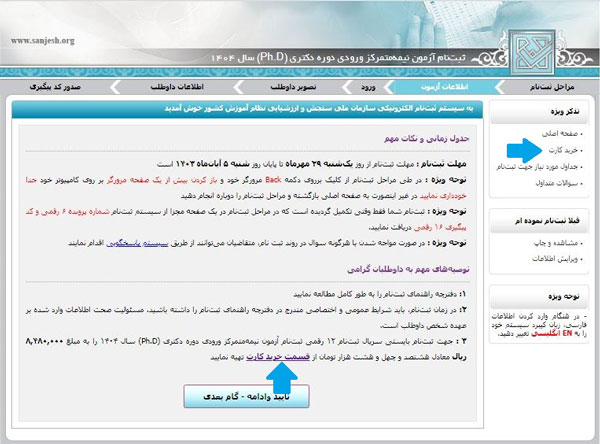
Task: Click the red Back word in note
Action: pos(273,180)
